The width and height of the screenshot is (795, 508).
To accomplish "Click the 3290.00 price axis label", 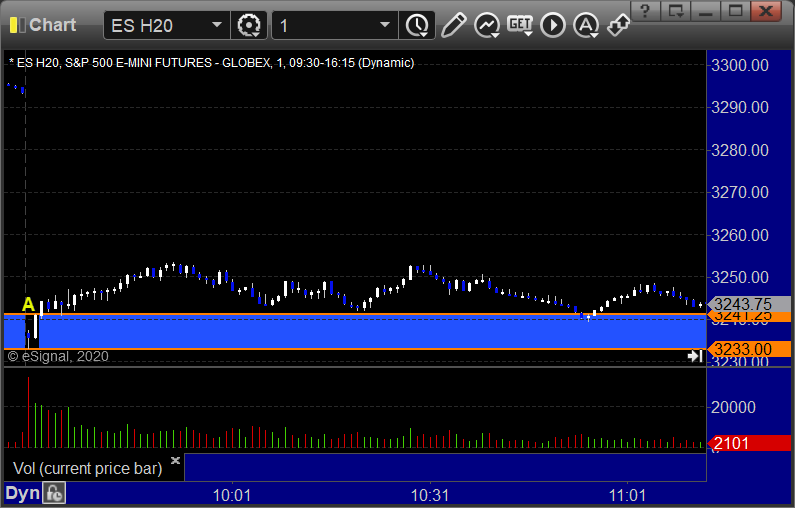I will [740, 107].
